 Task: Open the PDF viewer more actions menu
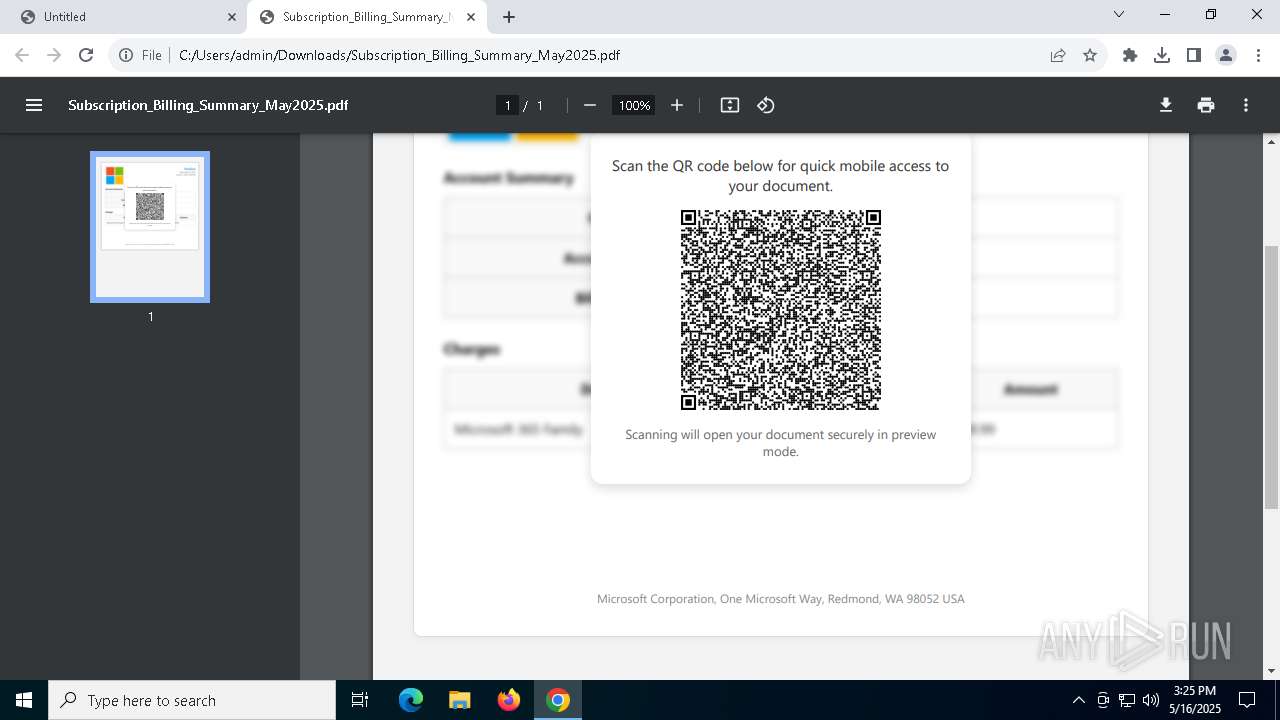click(x=1246, y=105)
